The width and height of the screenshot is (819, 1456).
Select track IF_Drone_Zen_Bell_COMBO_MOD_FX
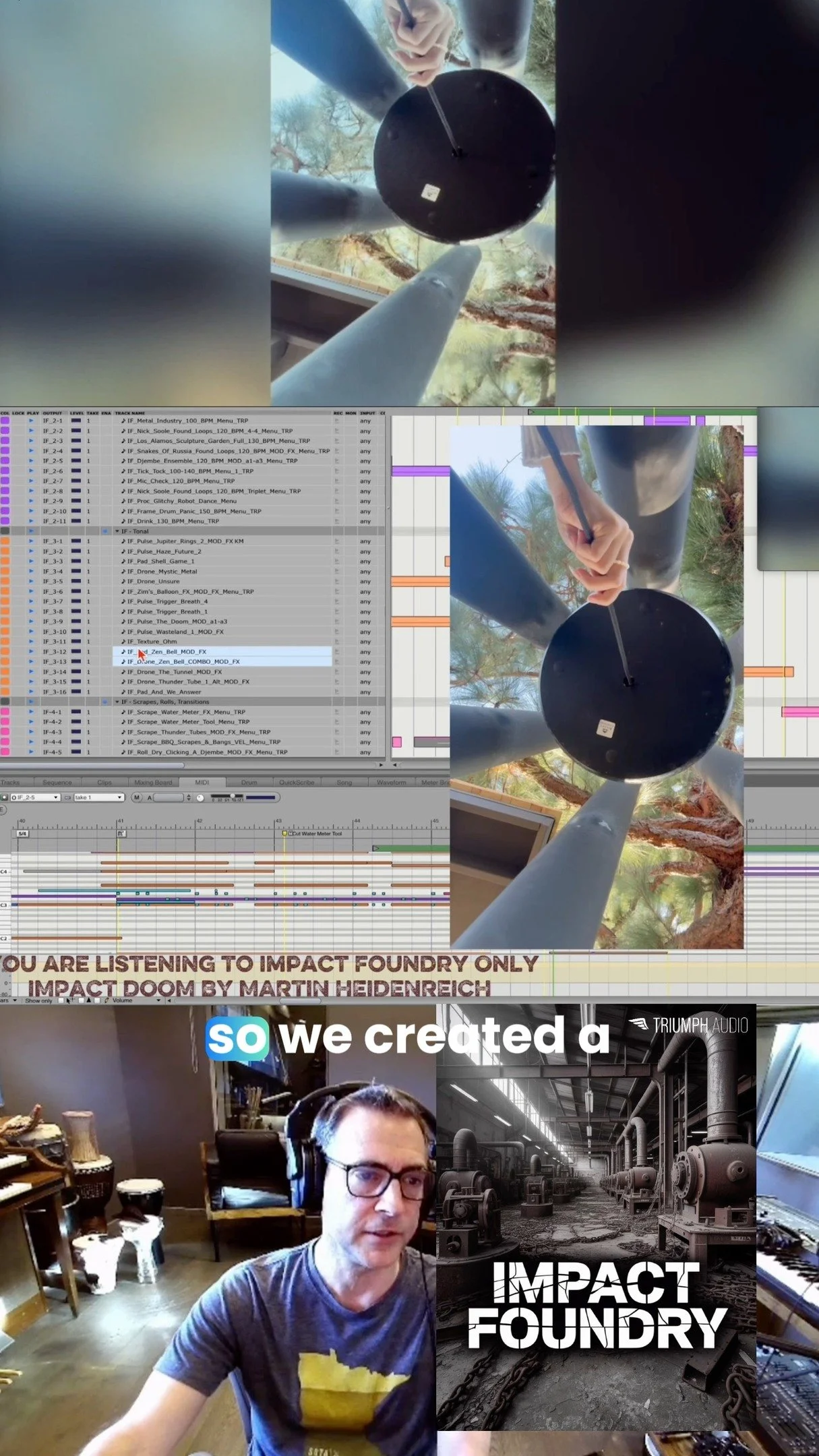click(223, 662)
